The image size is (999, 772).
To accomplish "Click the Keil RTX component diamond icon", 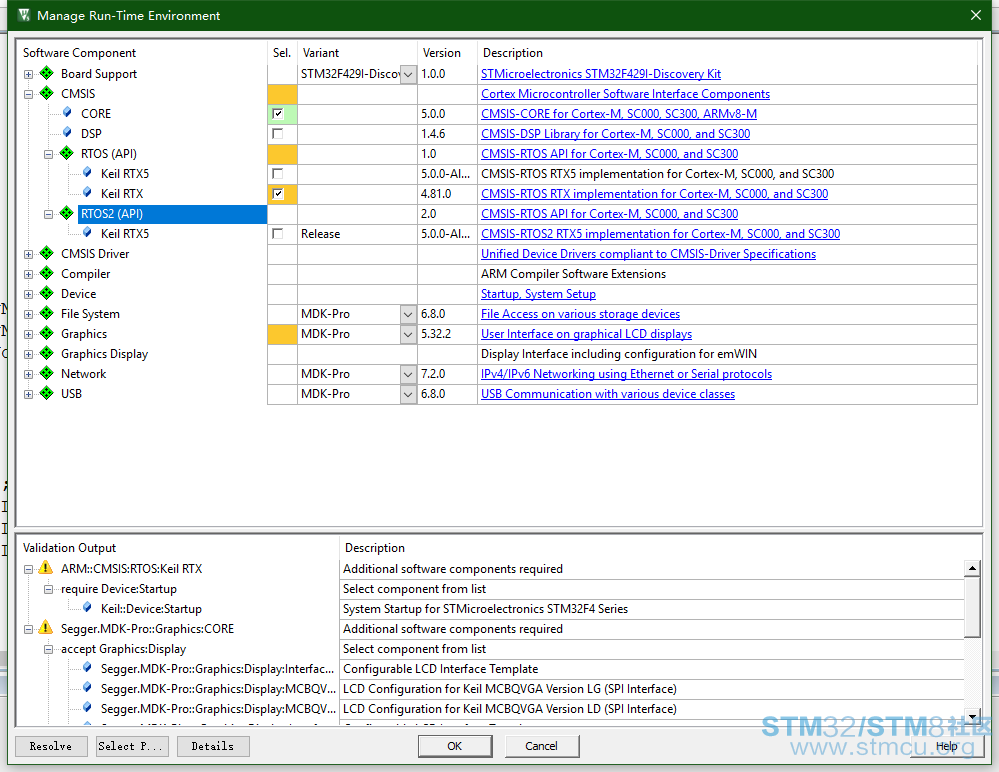I will 87,192.
